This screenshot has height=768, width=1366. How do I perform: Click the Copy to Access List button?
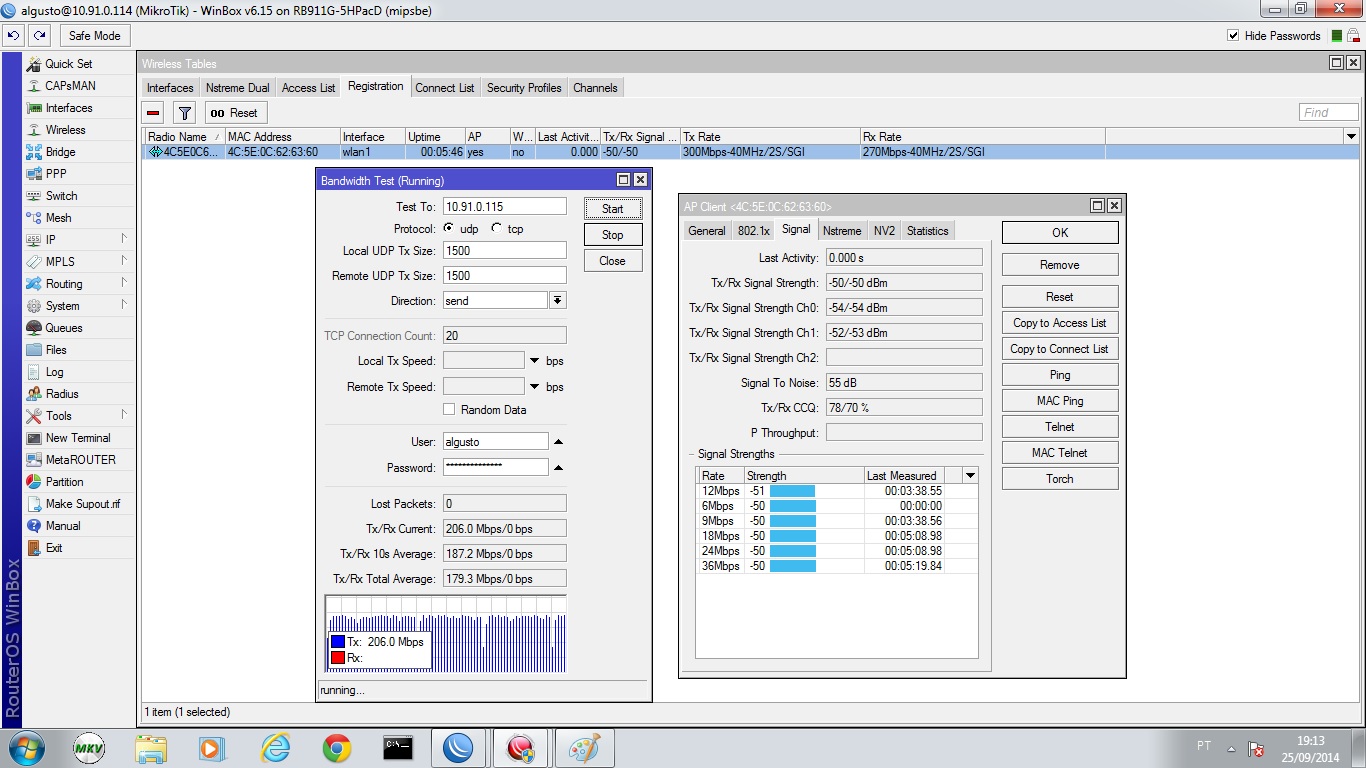point(1059,323)
